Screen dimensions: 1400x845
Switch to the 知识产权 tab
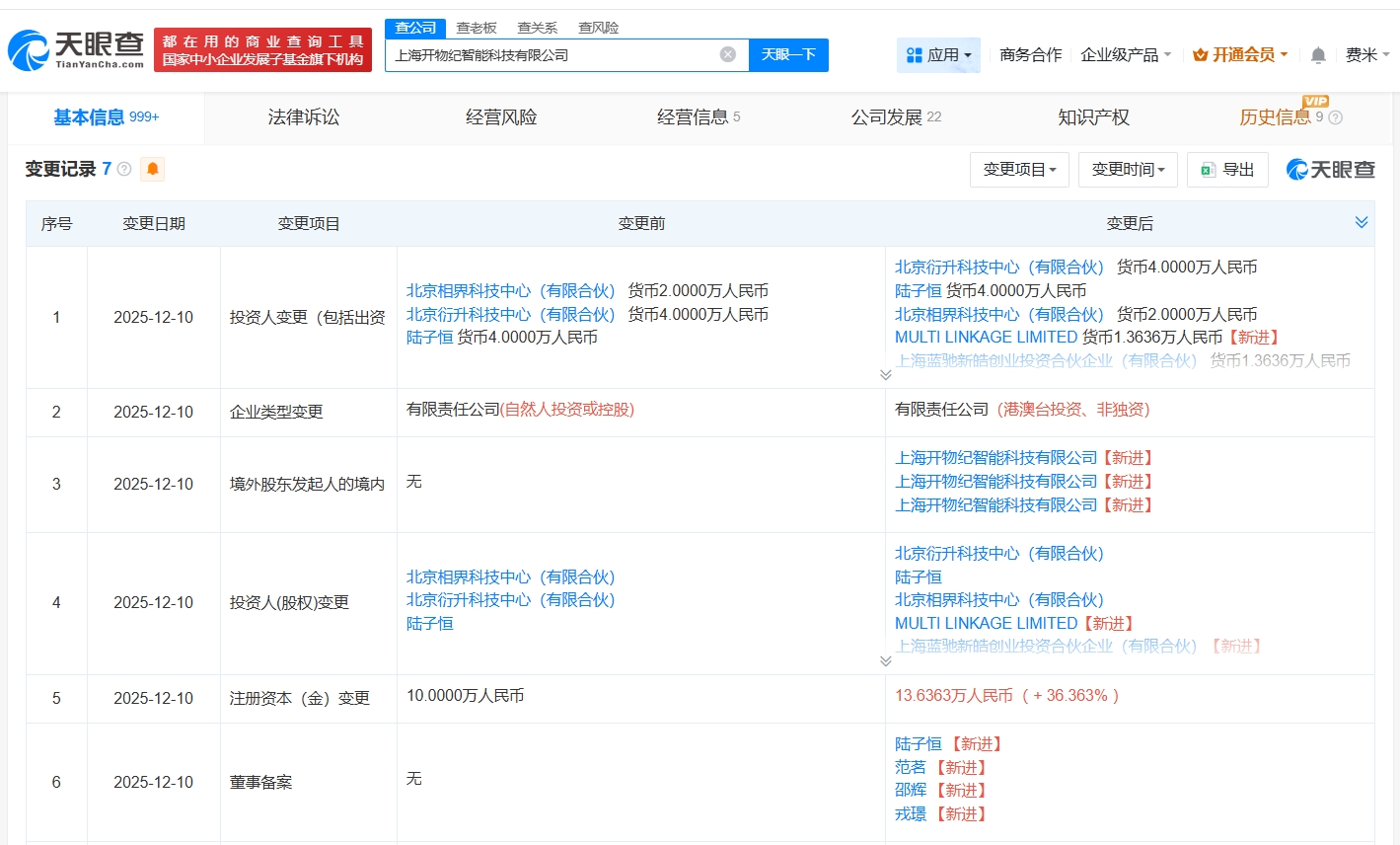coord(1093,117)
